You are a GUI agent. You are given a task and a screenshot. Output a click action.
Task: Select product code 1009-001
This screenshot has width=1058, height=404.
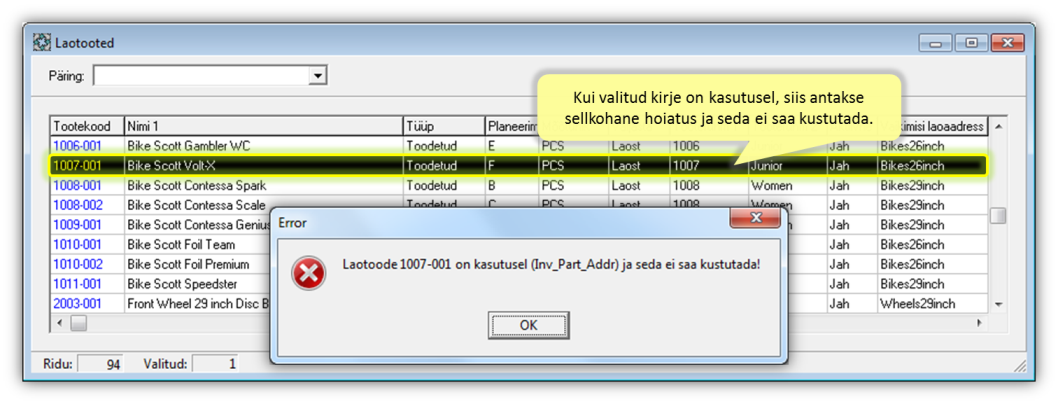(77, 225)
